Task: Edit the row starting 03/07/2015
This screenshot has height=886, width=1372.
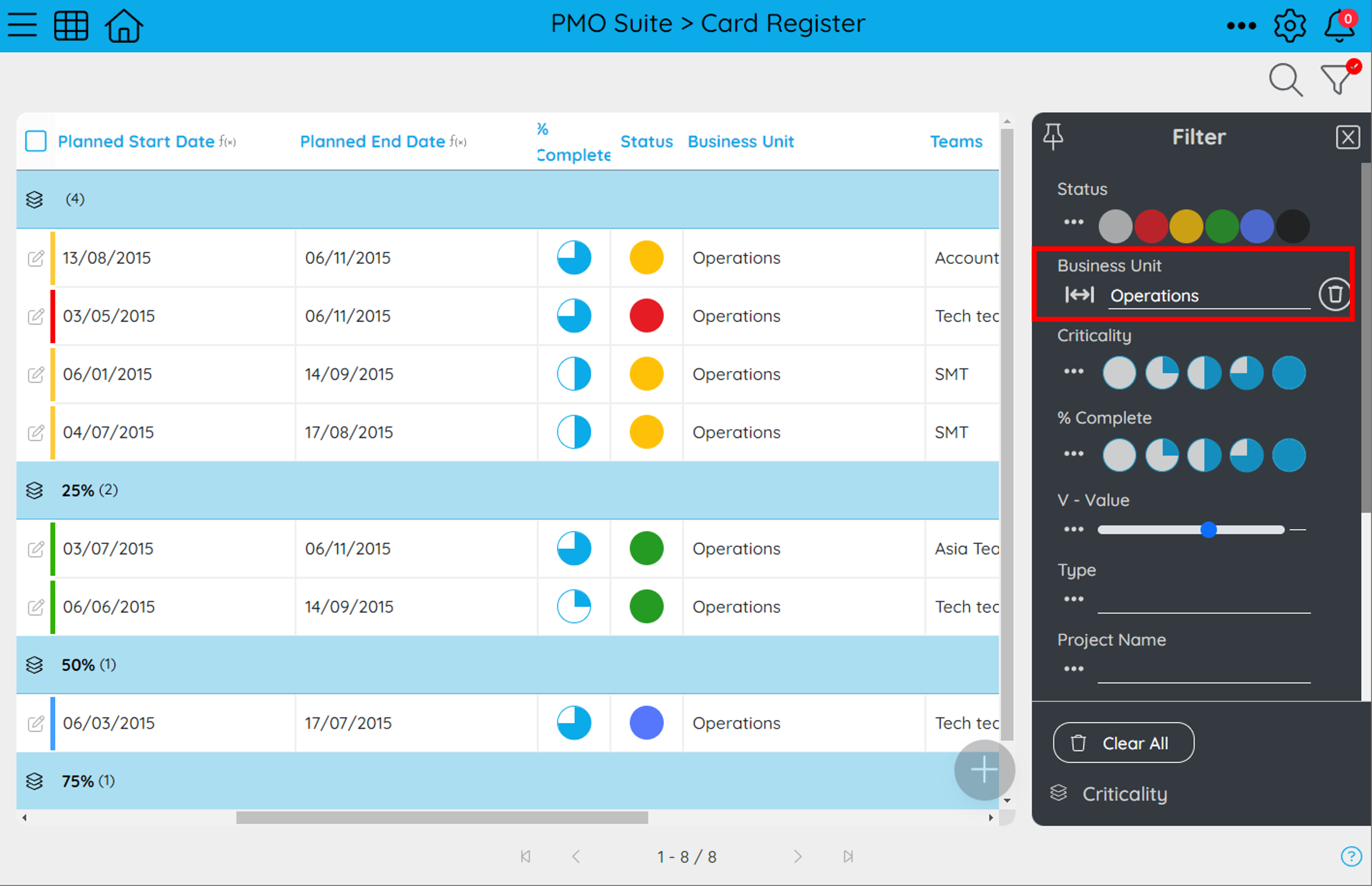Action: click(36, 549)
